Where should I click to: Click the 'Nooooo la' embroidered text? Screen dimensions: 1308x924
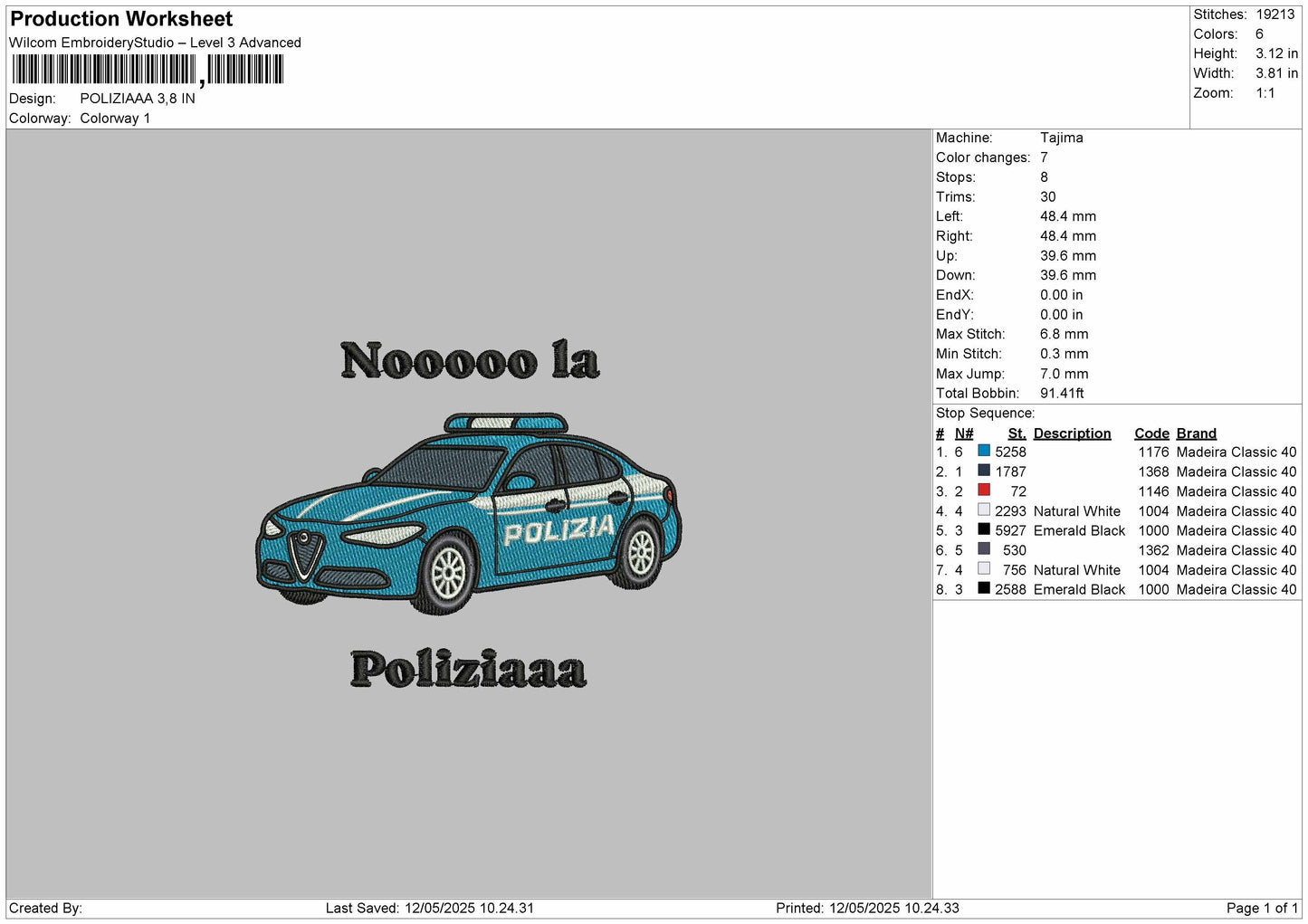click(470, 360)
